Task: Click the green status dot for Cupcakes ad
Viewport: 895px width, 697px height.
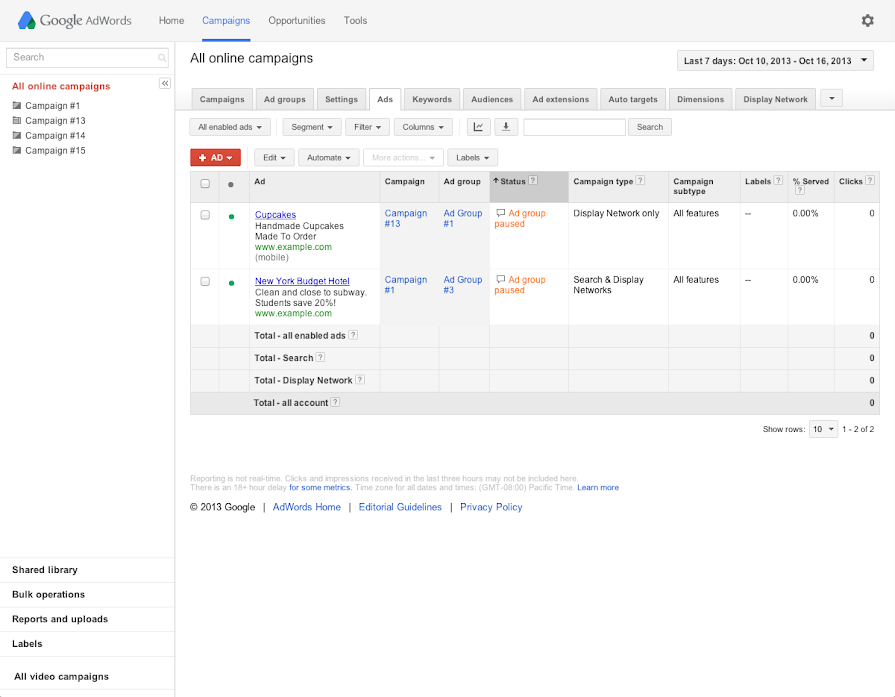Action: tap(231, 216)
